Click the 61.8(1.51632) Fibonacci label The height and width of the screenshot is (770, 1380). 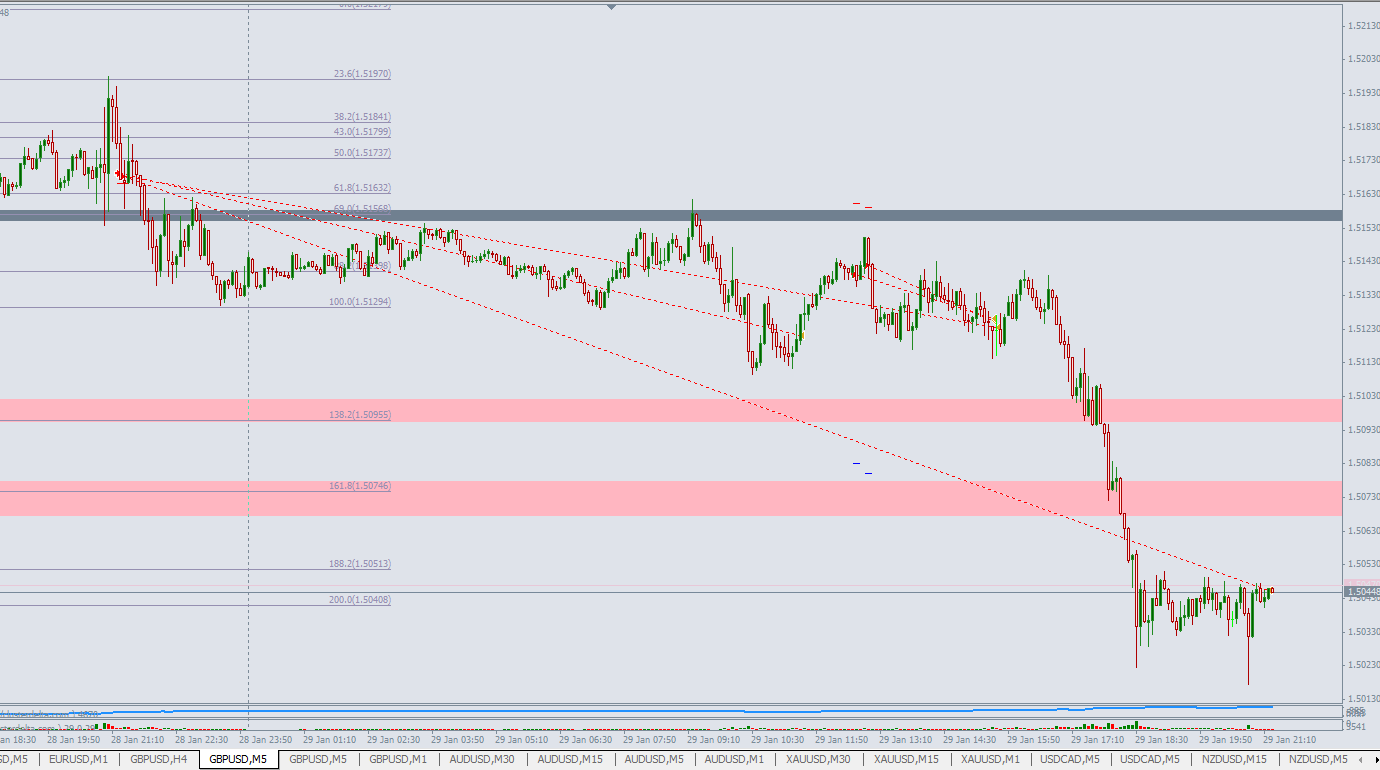pos(362,188)
